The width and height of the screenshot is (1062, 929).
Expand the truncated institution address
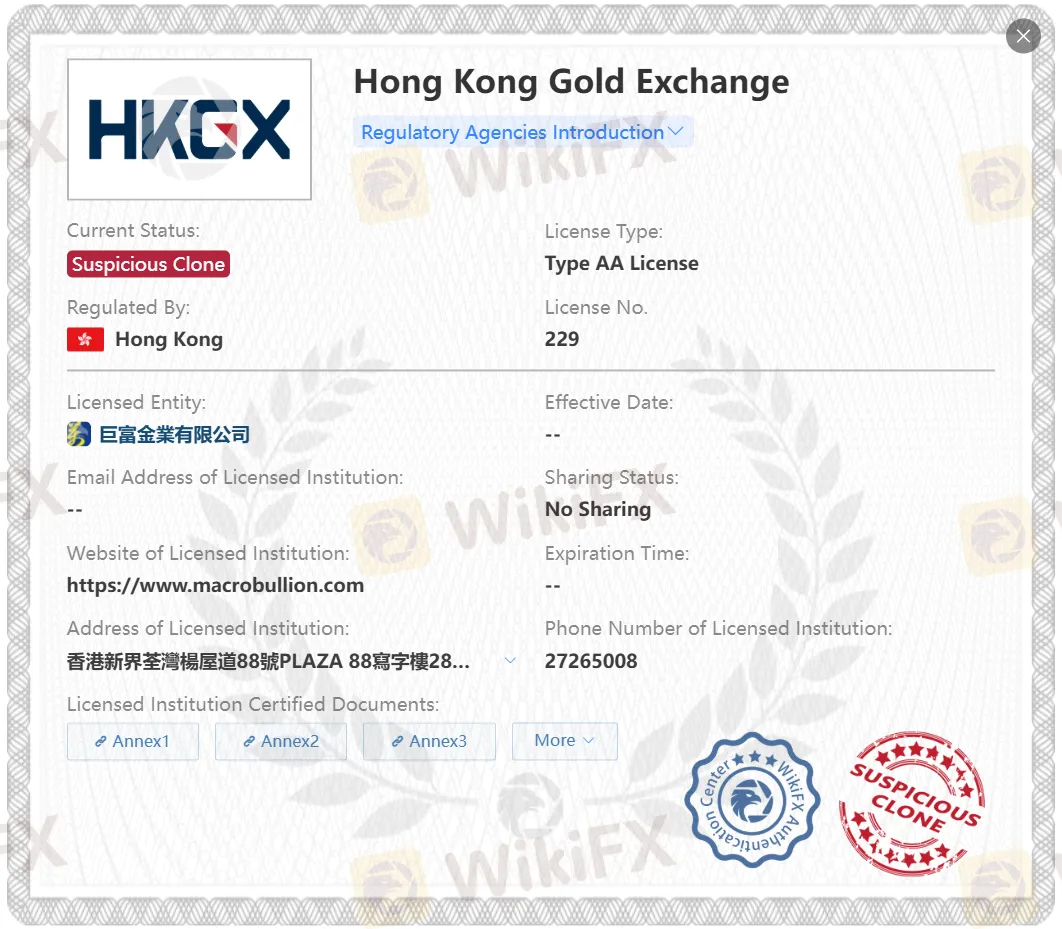pyautogui.click(x=511, y=660)
